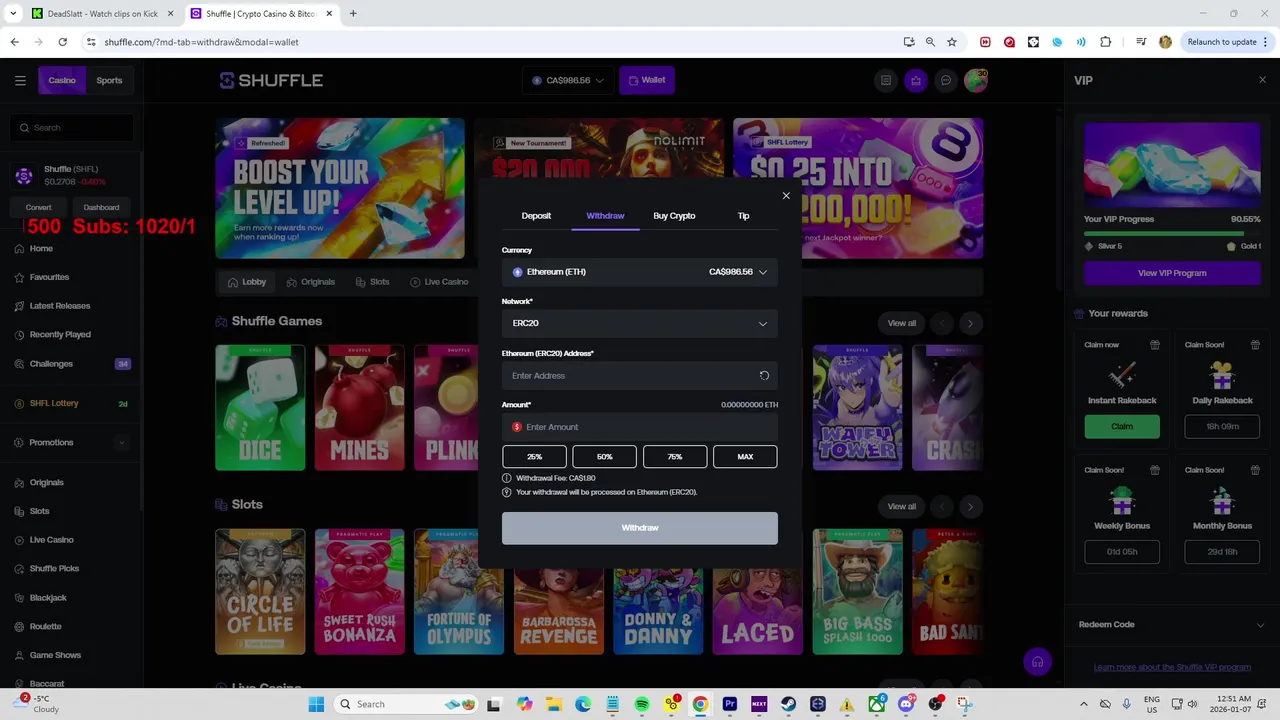Reload the page in Chrome

[x=62, y=42]
